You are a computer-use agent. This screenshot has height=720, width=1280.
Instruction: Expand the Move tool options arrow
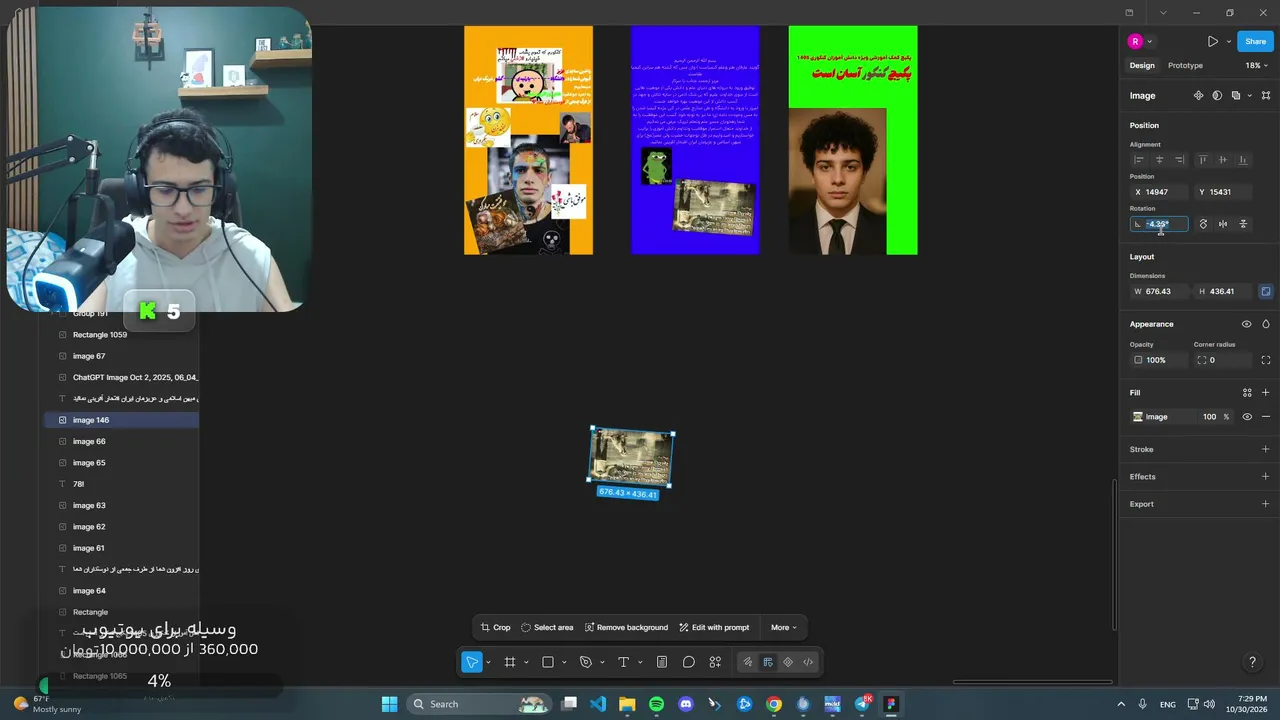click(x=488, y=662)
